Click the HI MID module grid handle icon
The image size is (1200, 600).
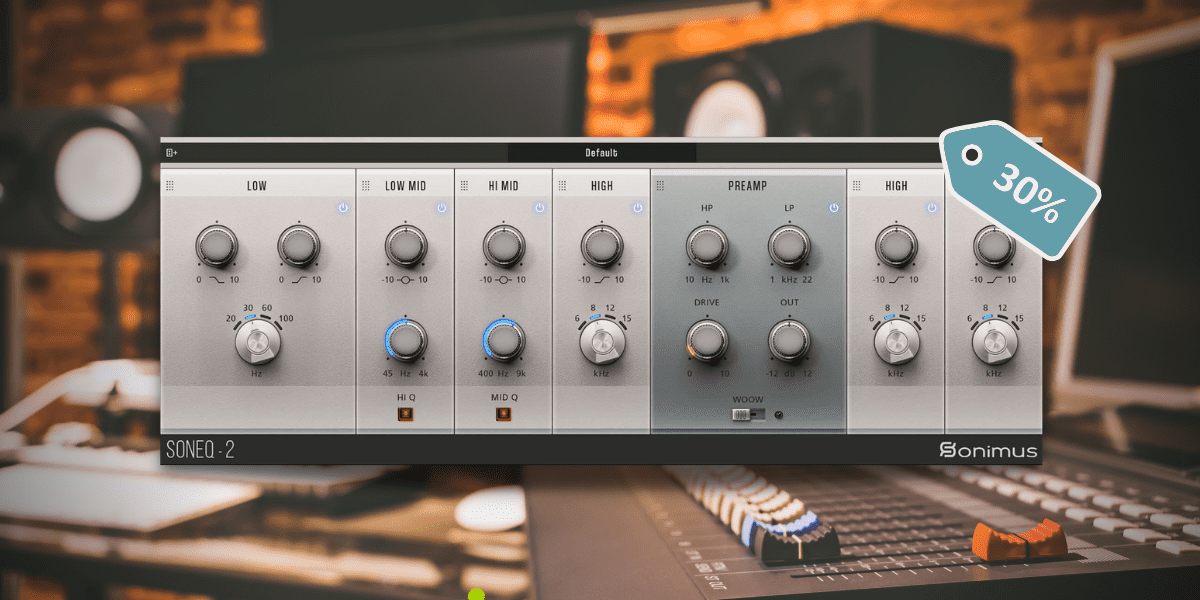coord(464,185)
